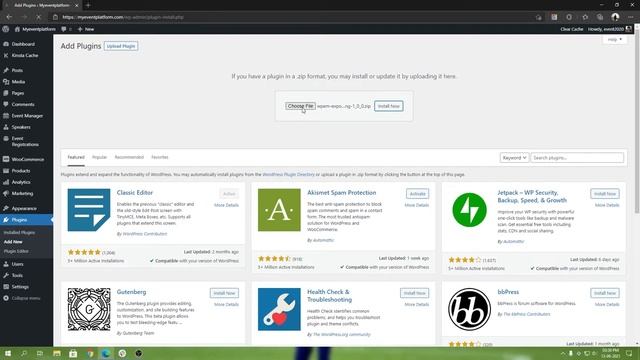This screenshot has height=360, width=640.
Task: Click the Akismet plugin icon
Action: [279, 210]
